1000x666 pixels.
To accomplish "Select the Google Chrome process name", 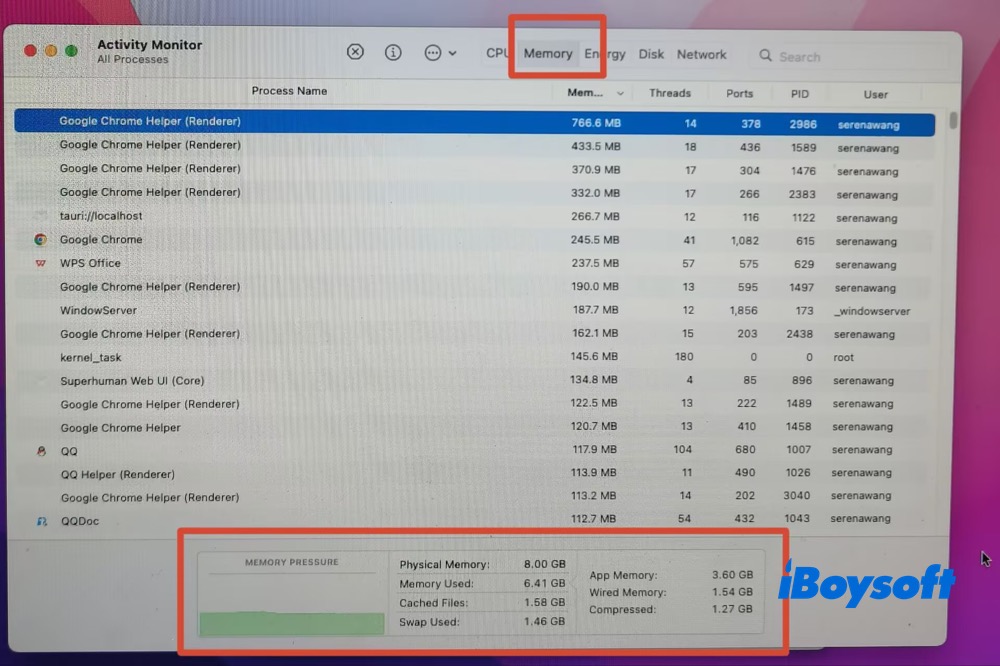I will pyautogui.click(x=101, y=239).
